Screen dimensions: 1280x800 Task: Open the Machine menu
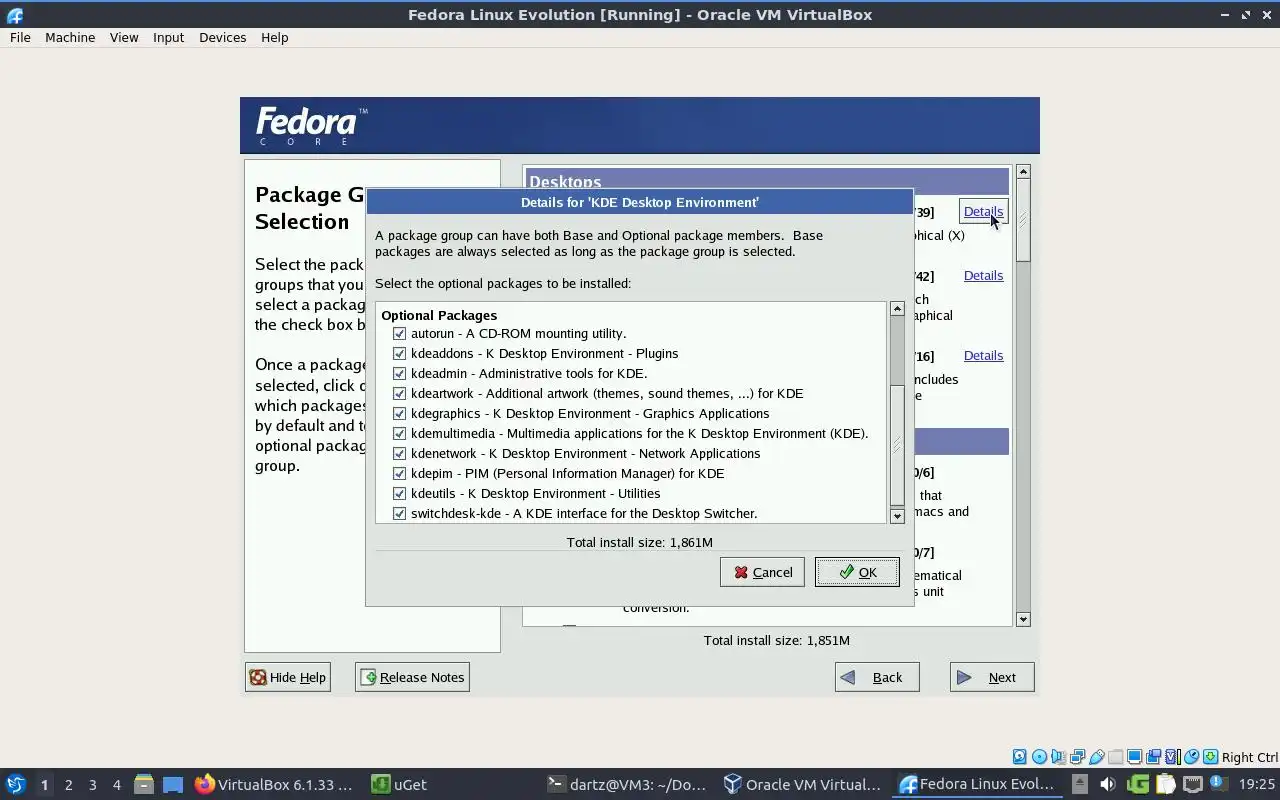coord(70,37)
